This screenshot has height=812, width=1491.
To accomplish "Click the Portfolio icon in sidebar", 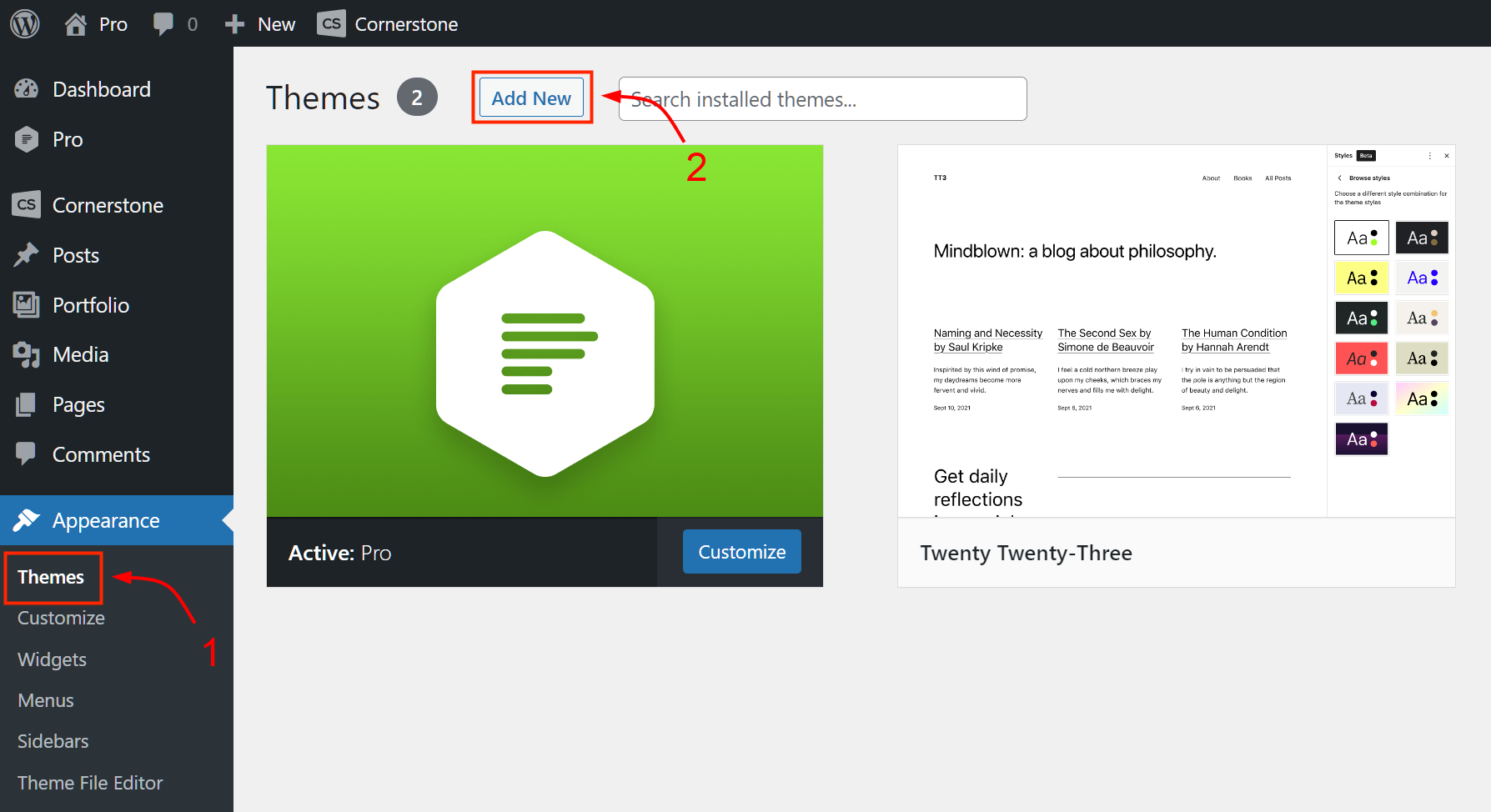I will pyautogui.click(x=27, y=305).
